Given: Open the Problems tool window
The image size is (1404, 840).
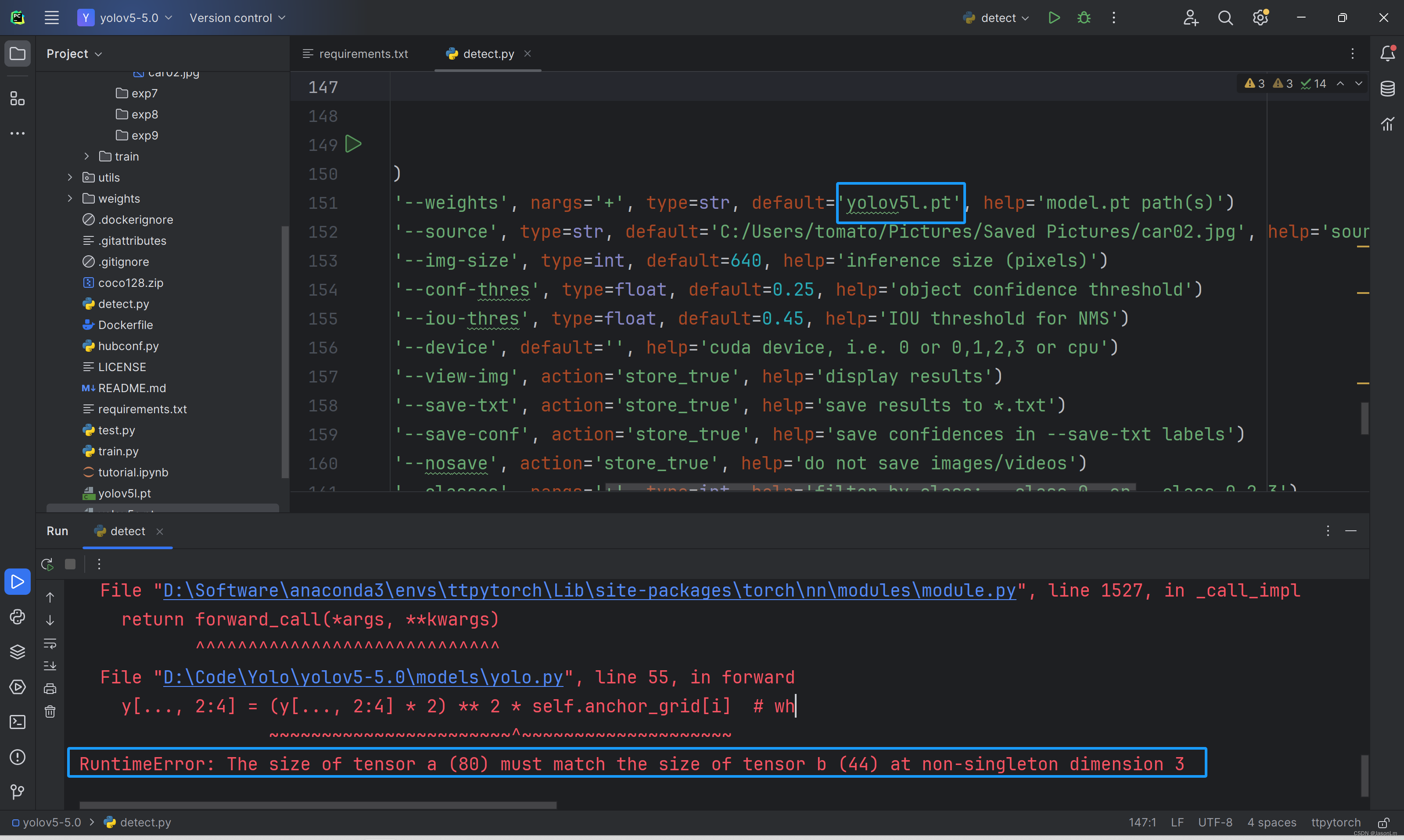Looking at the screenshot, I should (18, 757).
